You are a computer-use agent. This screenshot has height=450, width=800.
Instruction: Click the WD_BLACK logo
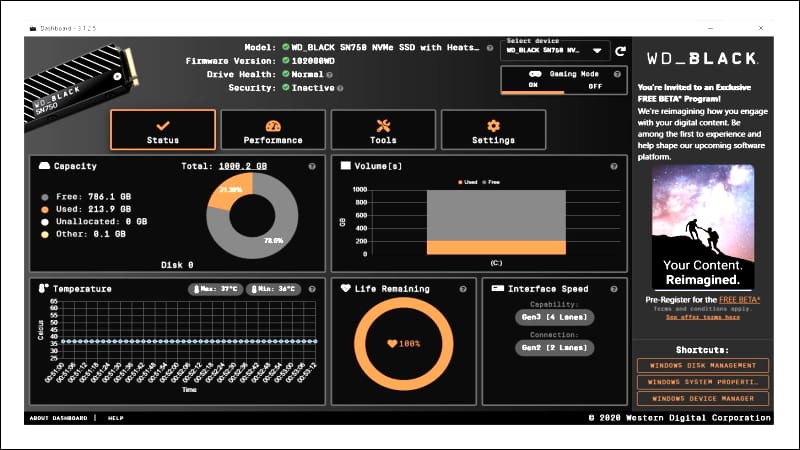(703, 58)
